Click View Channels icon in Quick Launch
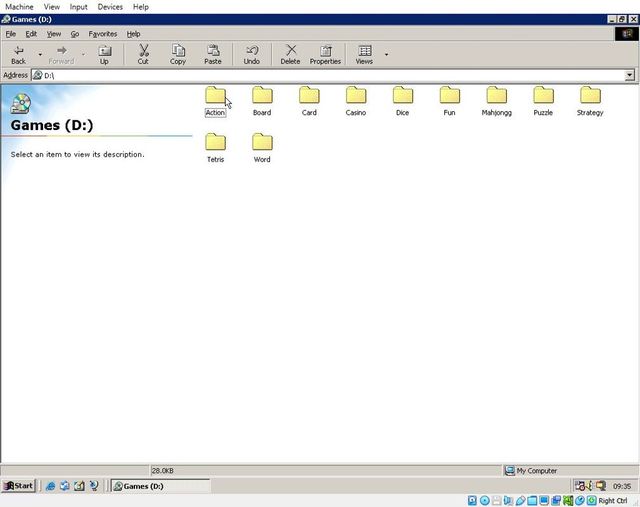 [x=94, y=486]
